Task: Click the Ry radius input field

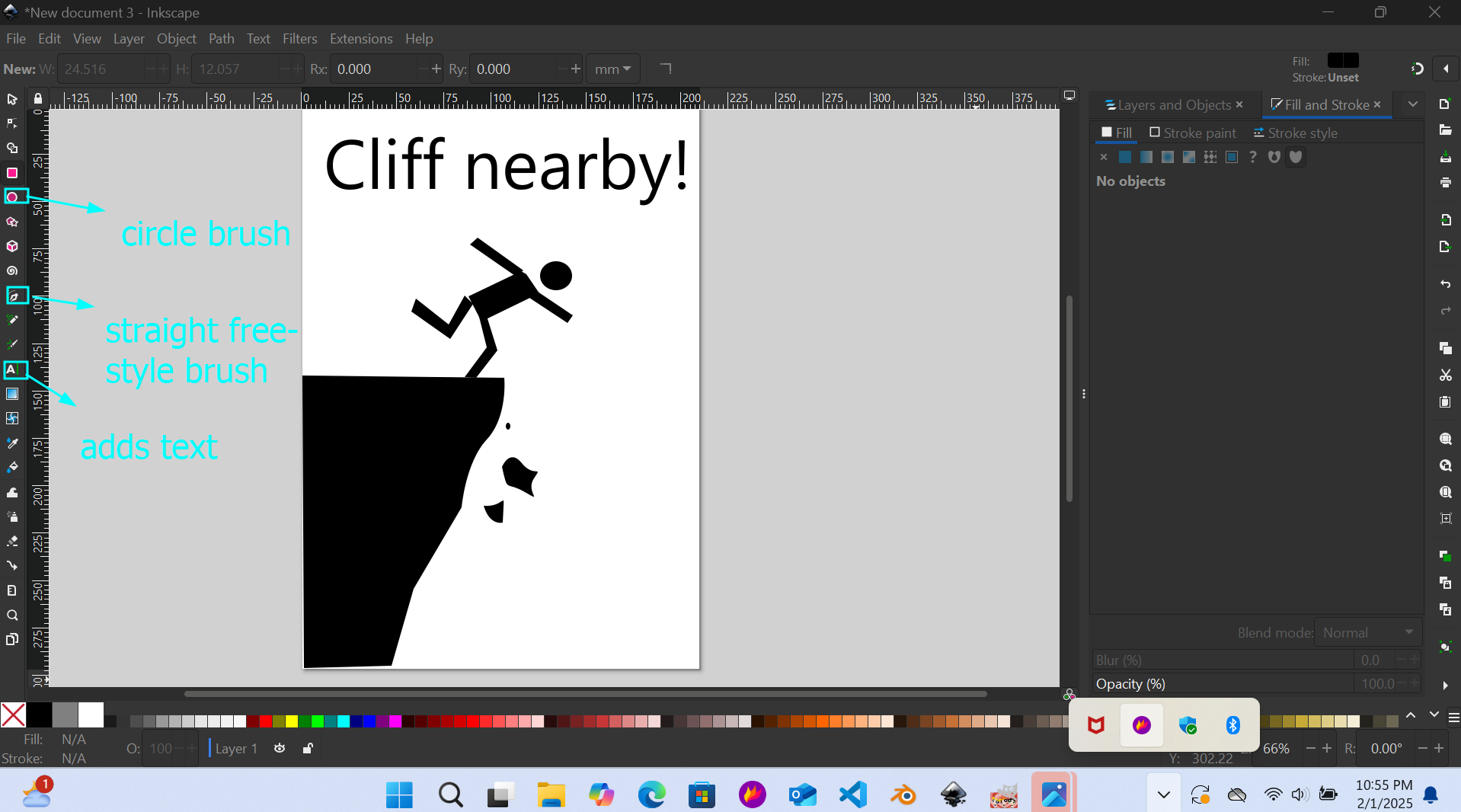Action: [515, 69]
